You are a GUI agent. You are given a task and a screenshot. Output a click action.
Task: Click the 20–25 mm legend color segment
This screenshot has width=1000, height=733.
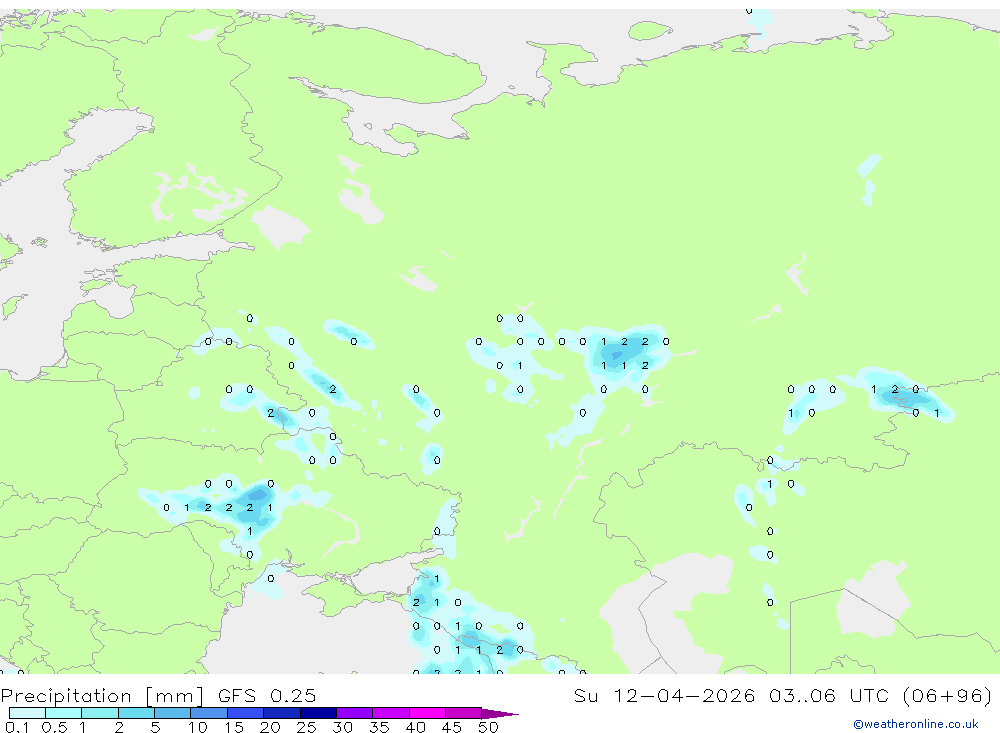(x=282, y=713)
